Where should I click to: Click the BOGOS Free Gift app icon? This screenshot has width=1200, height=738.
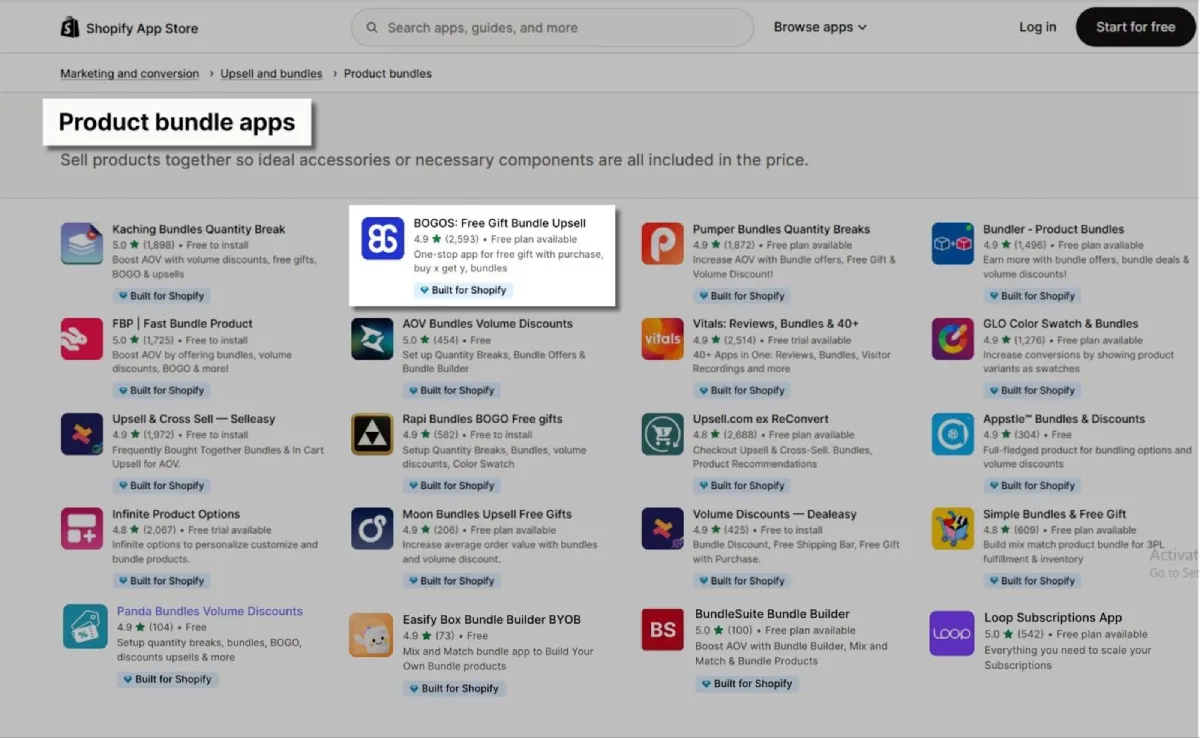pyautogui.click(x=382, y=239)
